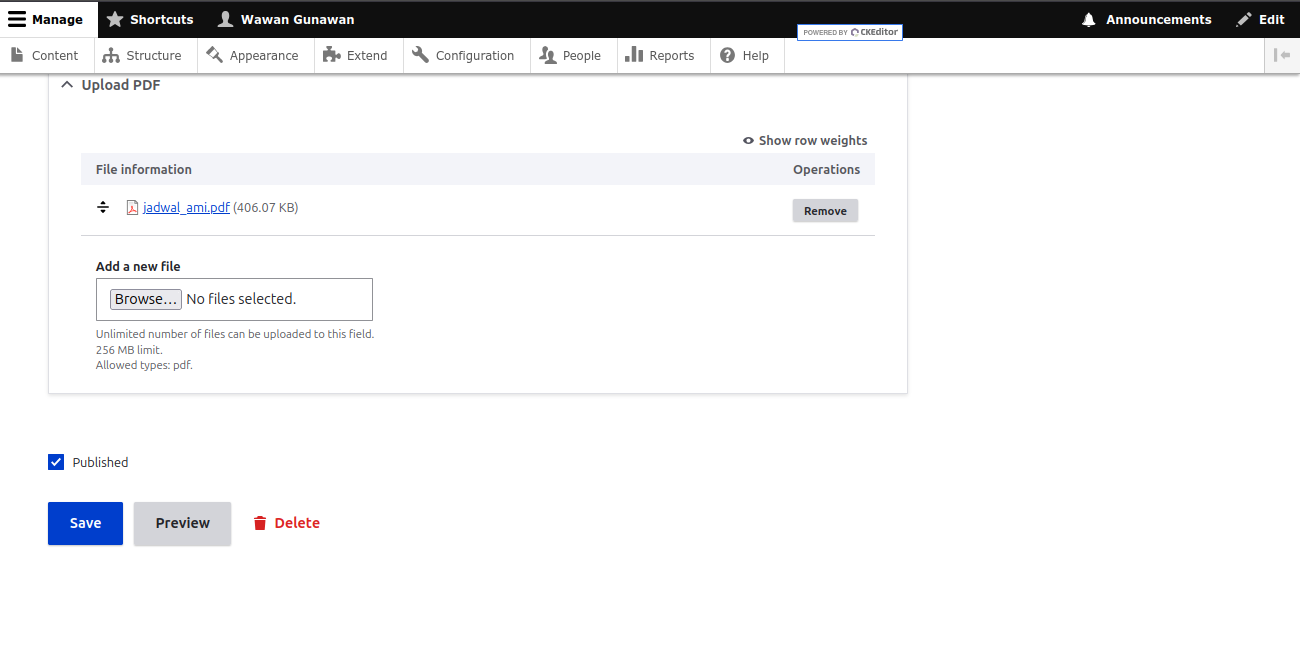The image size is (1300, 653).
Task: Open the Reports menu label
Action: pyautogui.click(x=672, y=56)
